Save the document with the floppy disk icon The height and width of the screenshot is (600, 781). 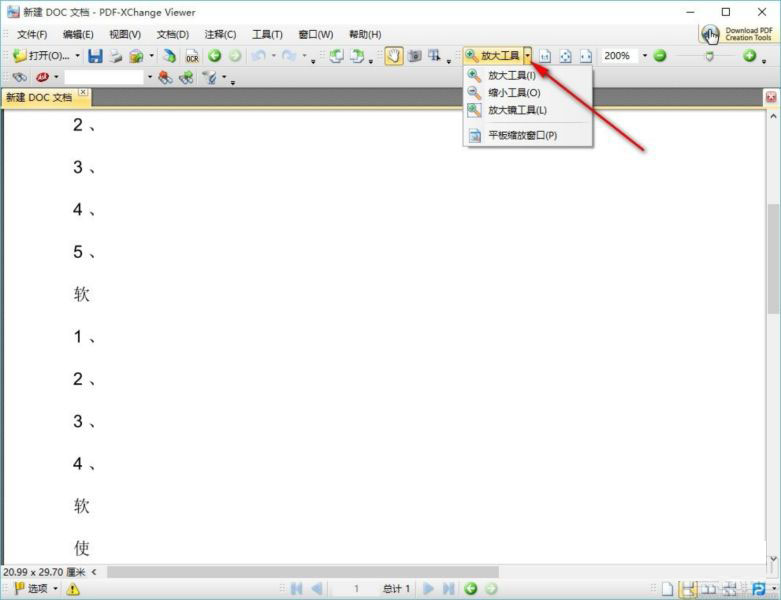pyautogui.click(x=95, y=56)
